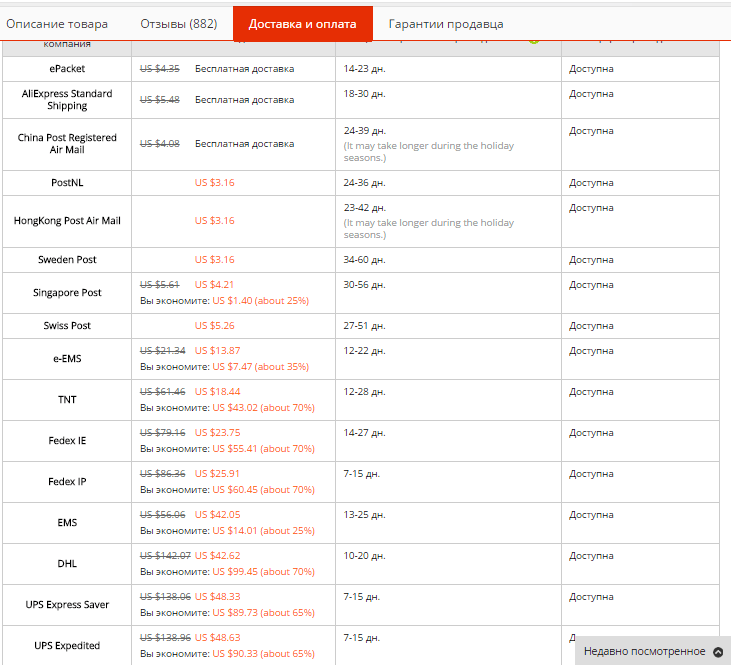
Task: Click the US $4.21 Singapore Post price
Action: (x=214, y=284)
